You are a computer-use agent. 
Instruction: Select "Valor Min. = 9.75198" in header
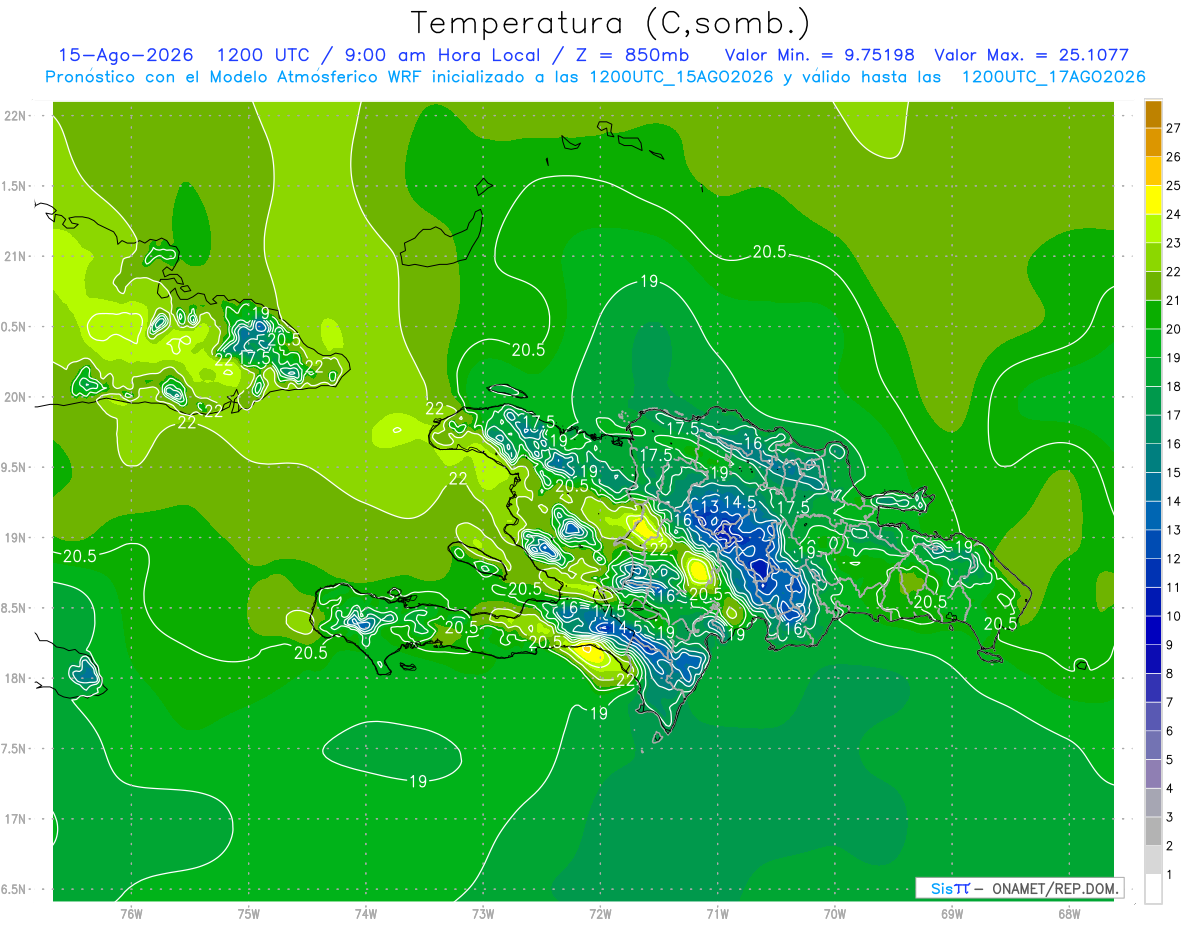819,55
